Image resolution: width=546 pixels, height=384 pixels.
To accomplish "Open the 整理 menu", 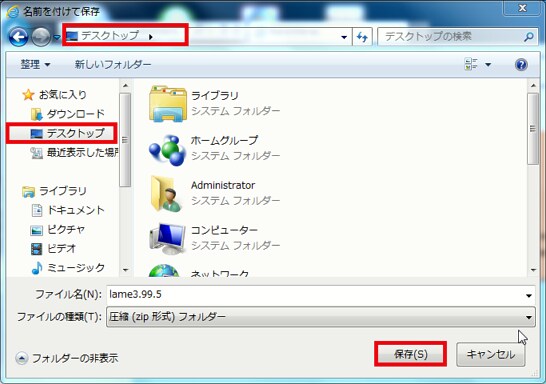I will point(35,64).
